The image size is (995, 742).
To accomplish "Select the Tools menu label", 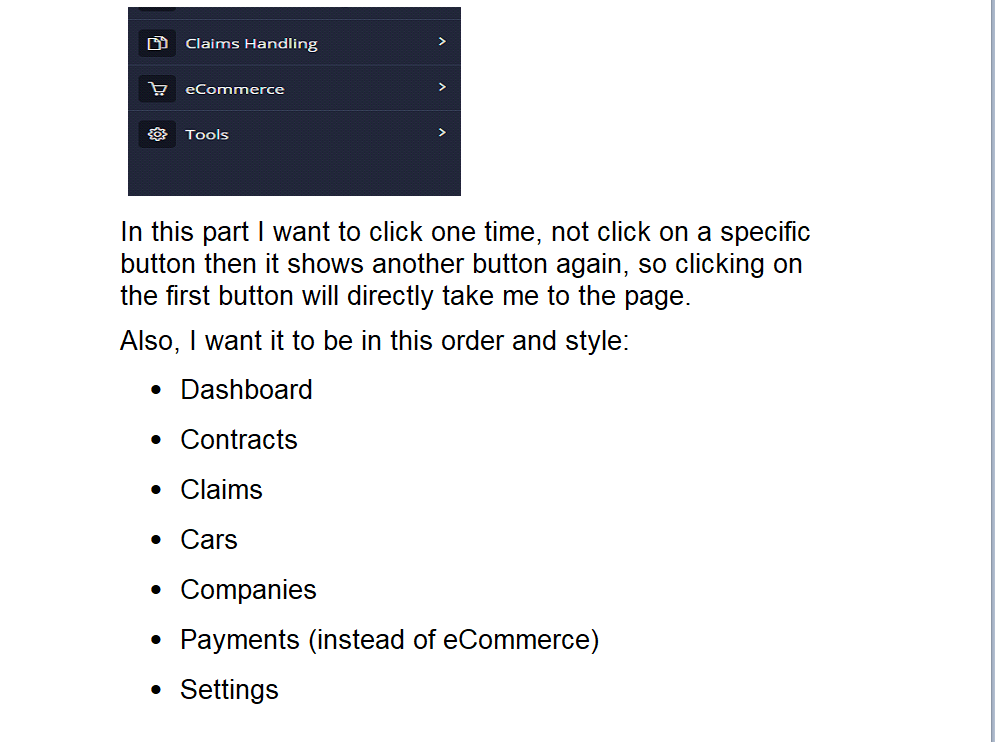I will [207, 135].
